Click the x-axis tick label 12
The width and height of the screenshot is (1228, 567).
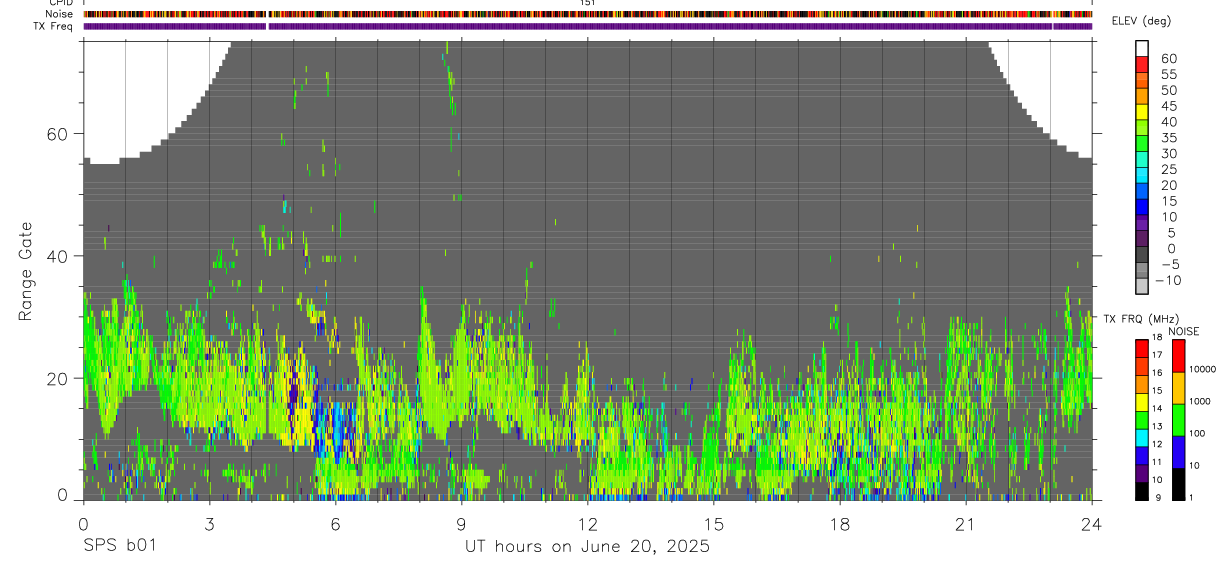587,524
